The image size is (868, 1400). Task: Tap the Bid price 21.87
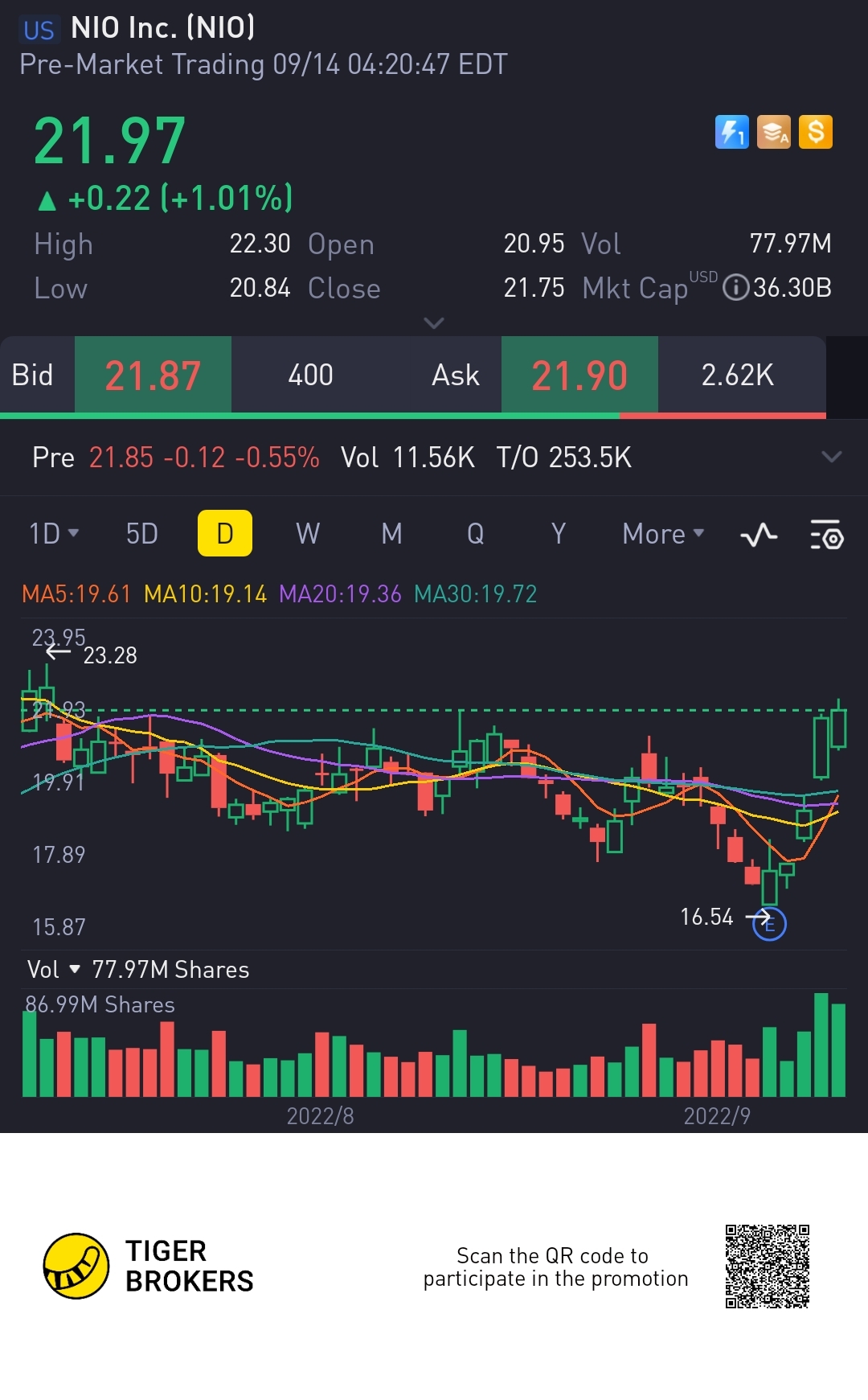point(153,376)
